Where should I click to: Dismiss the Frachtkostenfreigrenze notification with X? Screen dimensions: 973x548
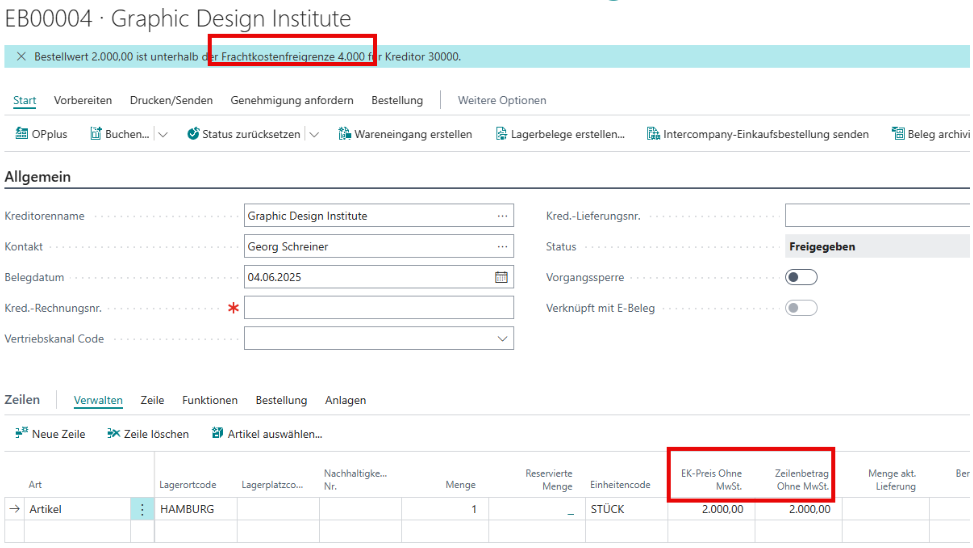(21, 57)
